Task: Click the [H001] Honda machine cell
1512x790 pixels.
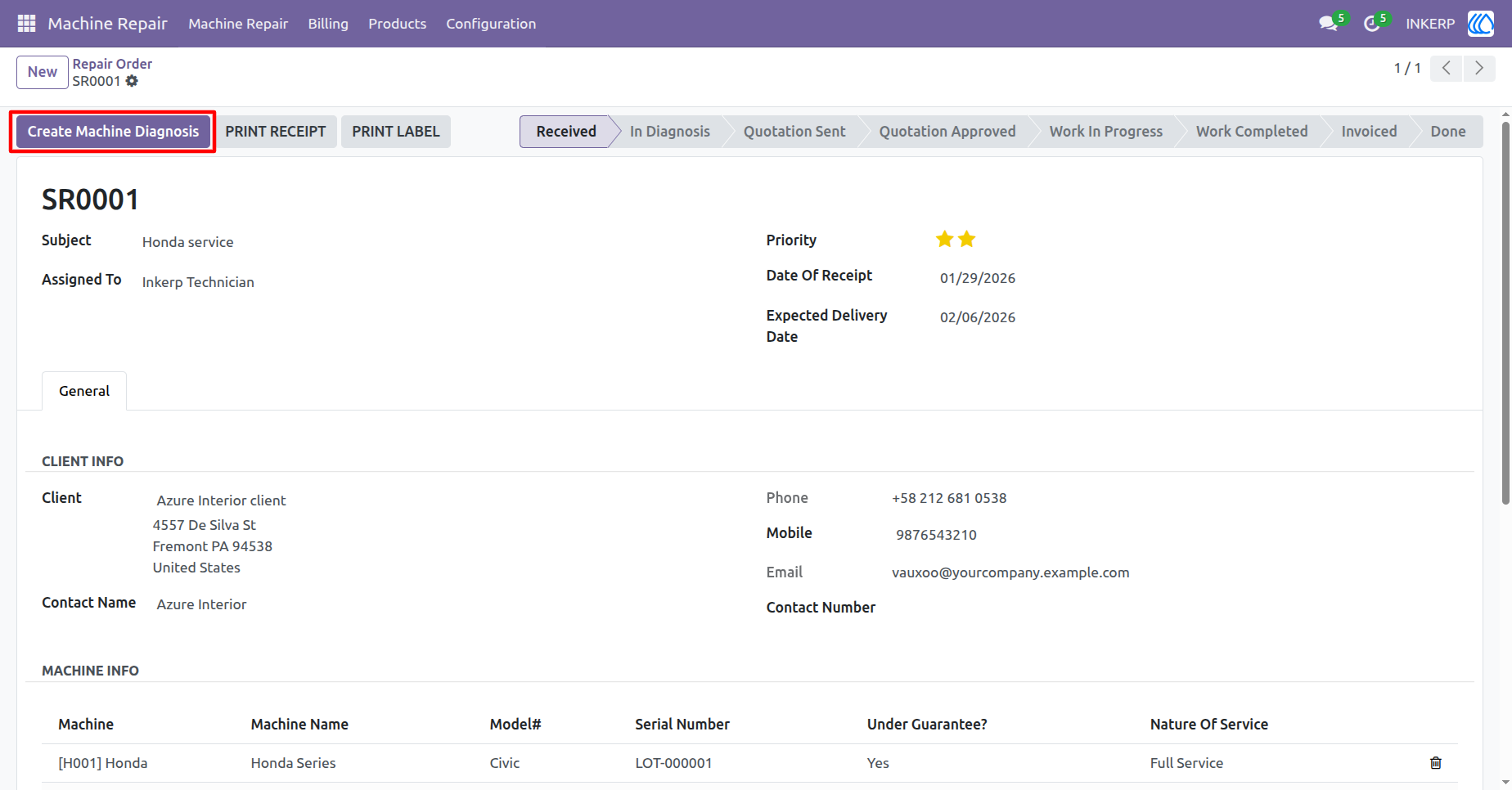Action: [103, 763]
